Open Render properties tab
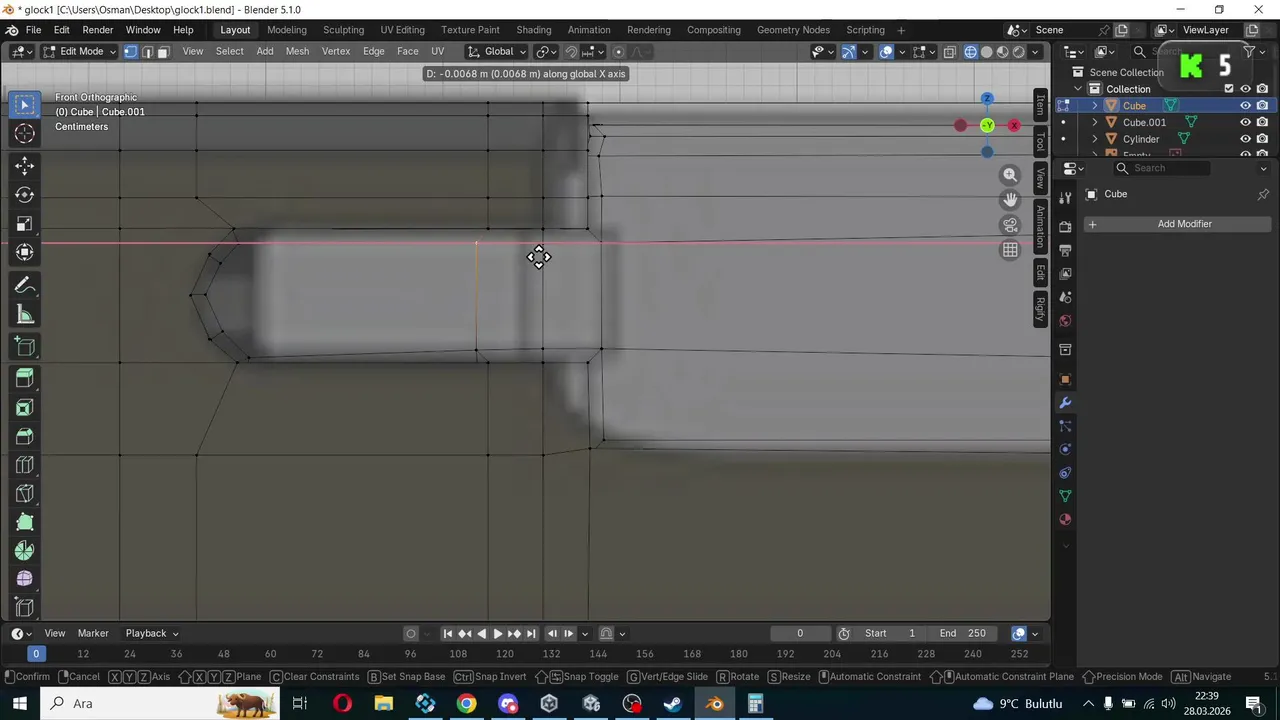The width and height of the screenshot is (1280, 720). coord(1065,227)
